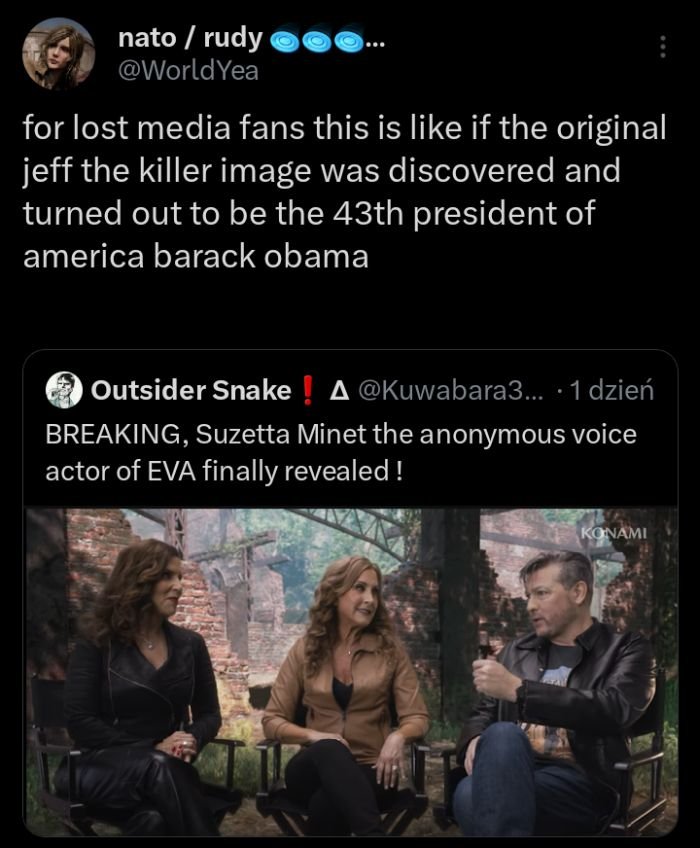The width and height of the screenshot is (700, 848).
Task: Click Outsider Snake's small profile avatar
Action: pos(64,391)
